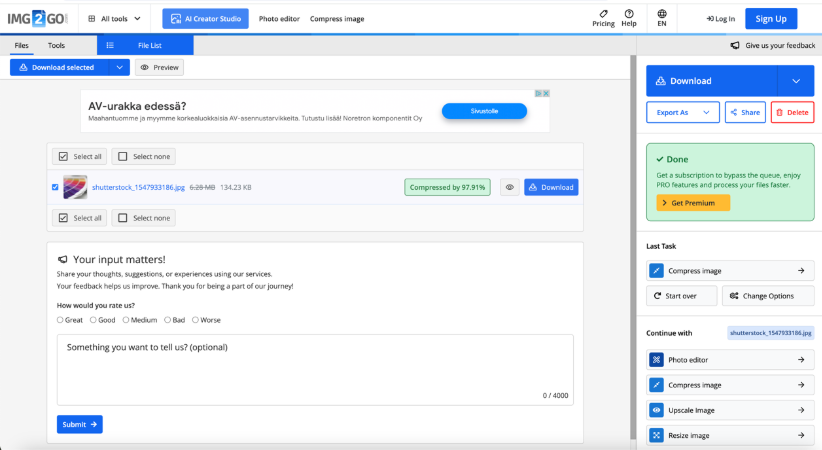Click the red Delete trash button

pos(792,113)
